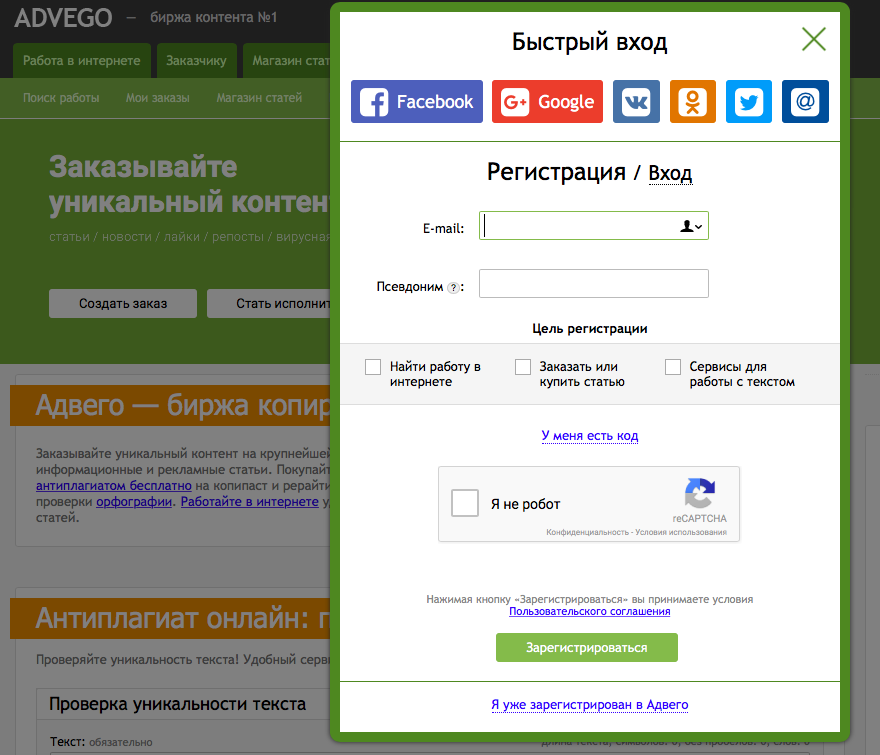Click the Стать исполнителем button
The height and width of the screenshot is (755, 880).
[x=269, y=304]
